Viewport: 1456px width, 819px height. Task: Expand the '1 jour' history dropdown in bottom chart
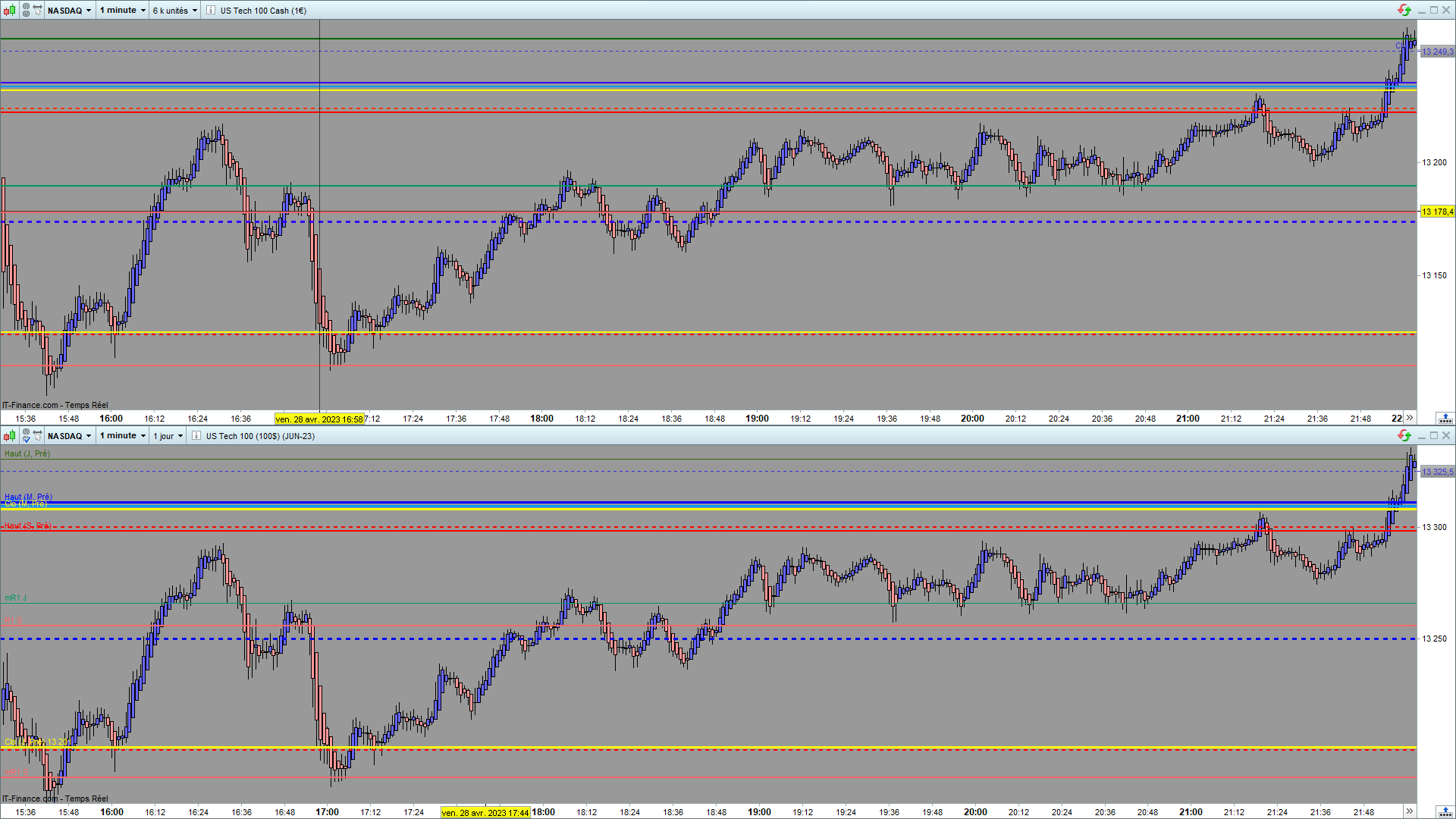pyautogui.click(x=168, y=436)
